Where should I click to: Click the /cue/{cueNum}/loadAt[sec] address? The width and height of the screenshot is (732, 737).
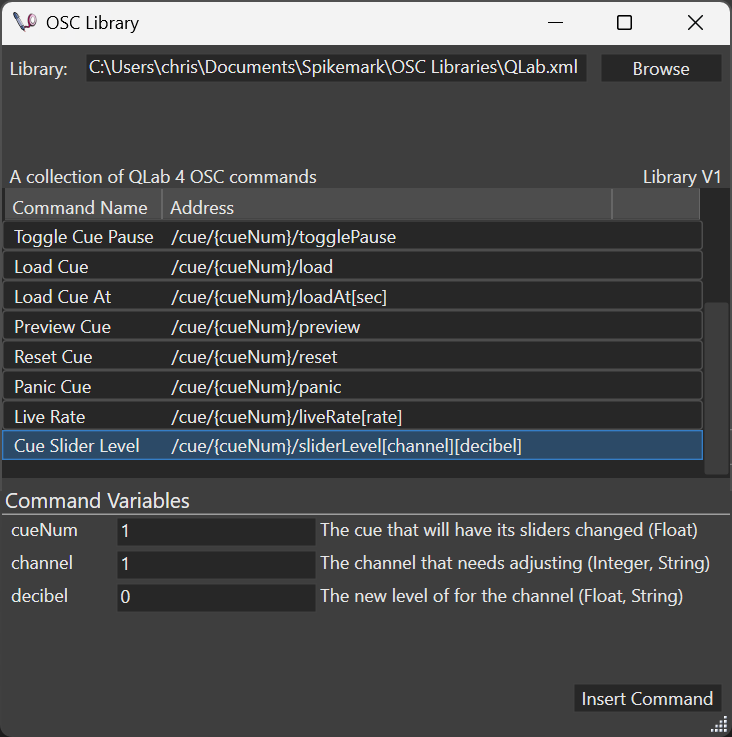click(279, 297)
